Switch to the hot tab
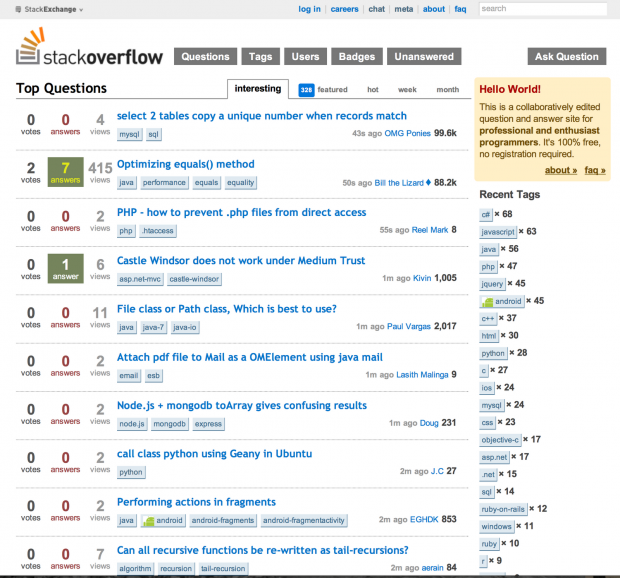 point(372,90)
